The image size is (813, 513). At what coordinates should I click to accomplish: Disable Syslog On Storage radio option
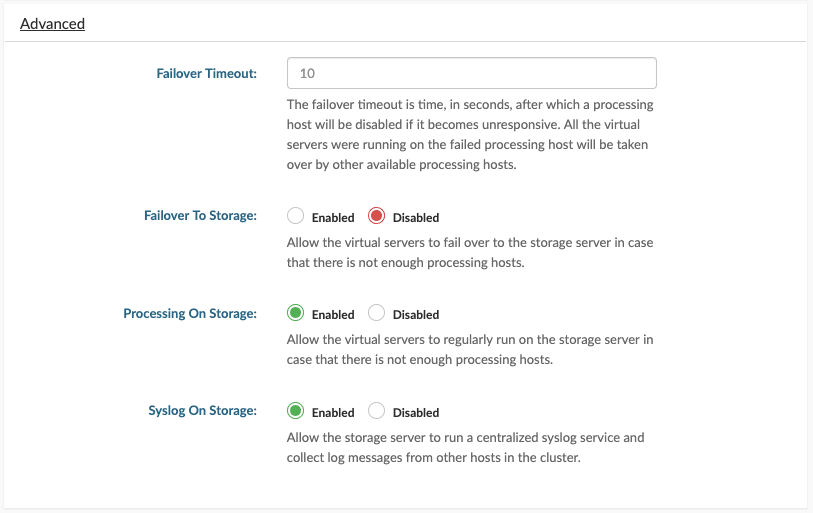click(x=376, y=411)
